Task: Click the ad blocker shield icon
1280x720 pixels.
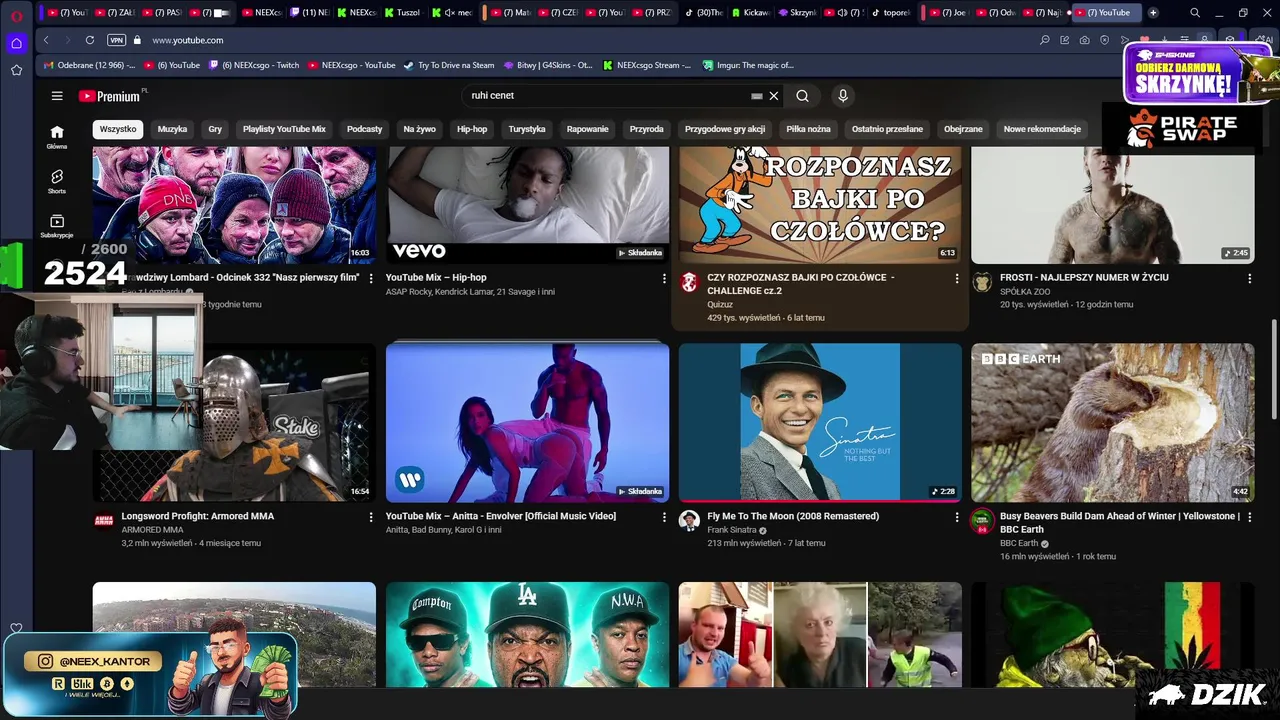Action: point(1105,40)
